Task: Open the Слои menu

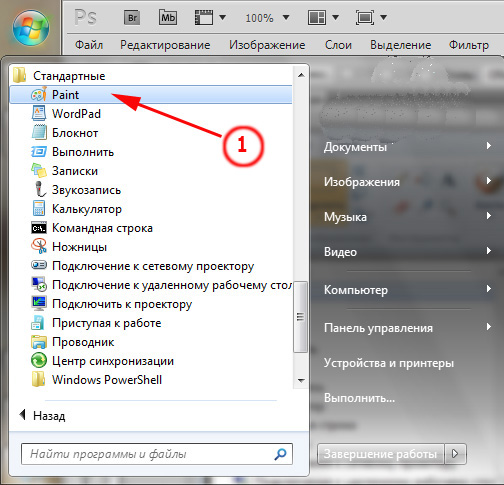Action: tap(338, 45)
